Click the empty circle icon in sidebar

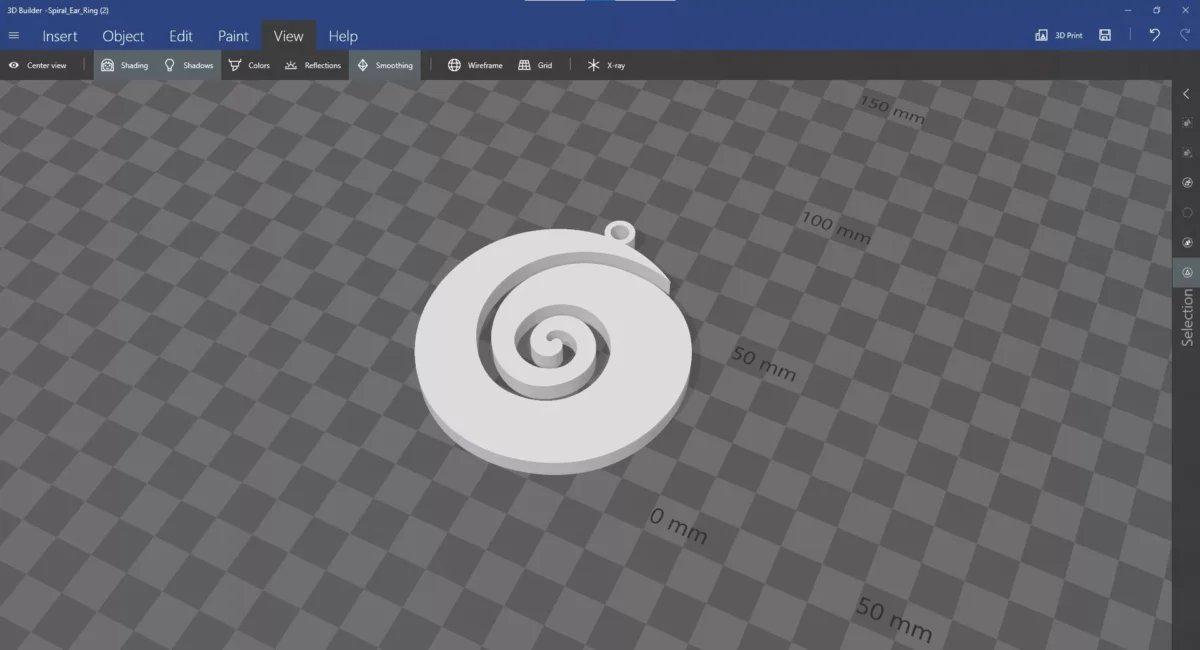tap(1187, 212)
